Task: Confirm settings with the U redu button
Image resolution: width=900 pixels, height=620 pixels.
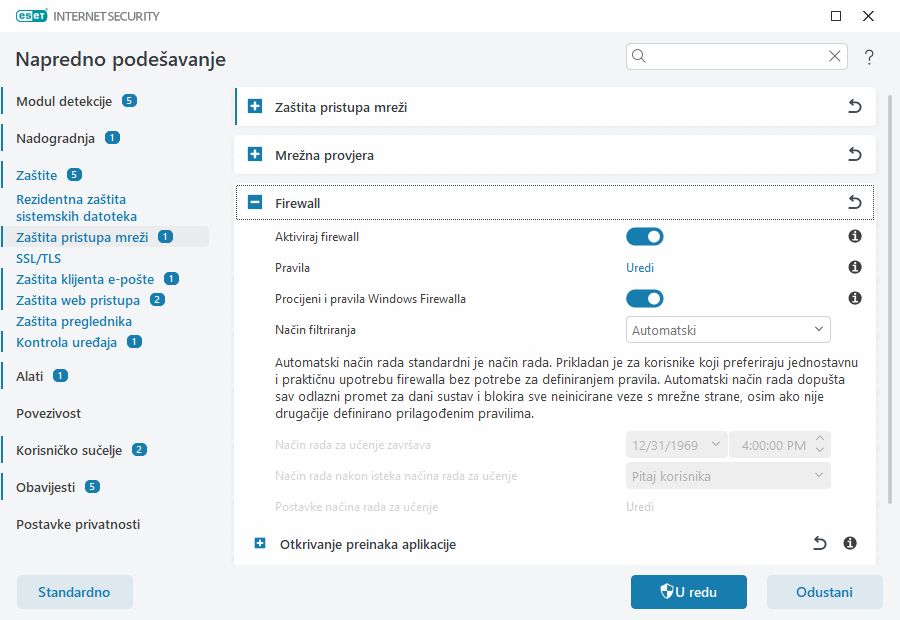Action: [x=688, y=591]
